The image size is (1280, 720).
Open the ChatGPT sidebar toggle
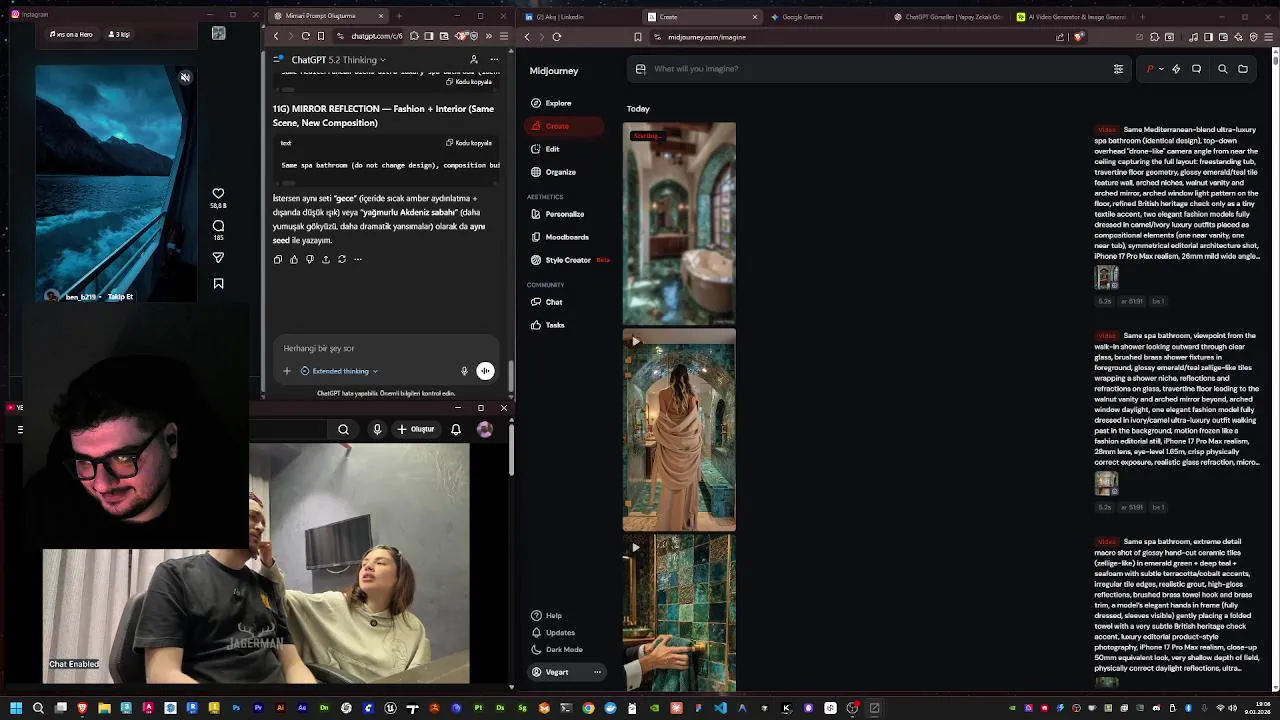(278, 60)
